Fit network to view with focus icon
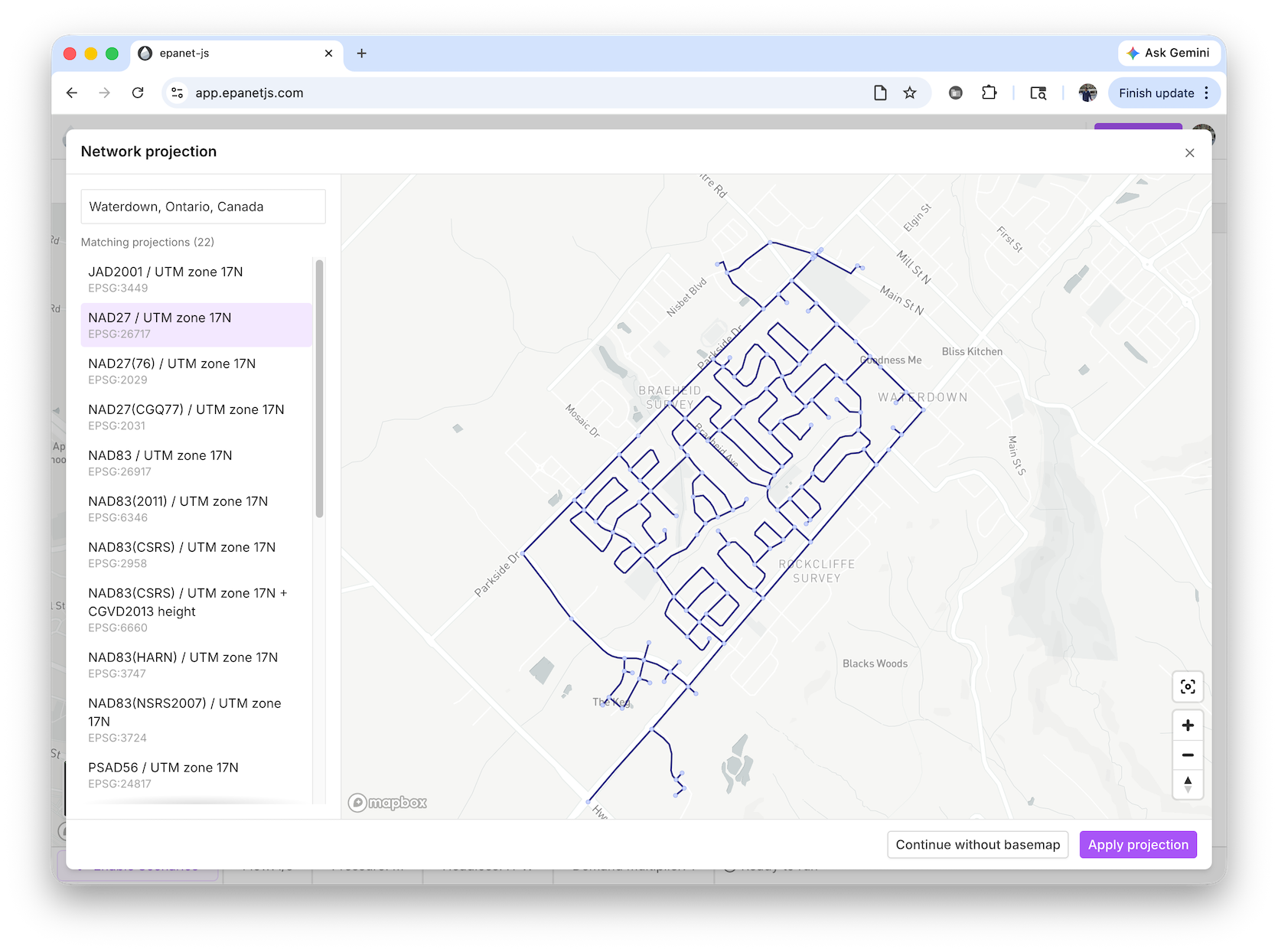 point(1187,687)
